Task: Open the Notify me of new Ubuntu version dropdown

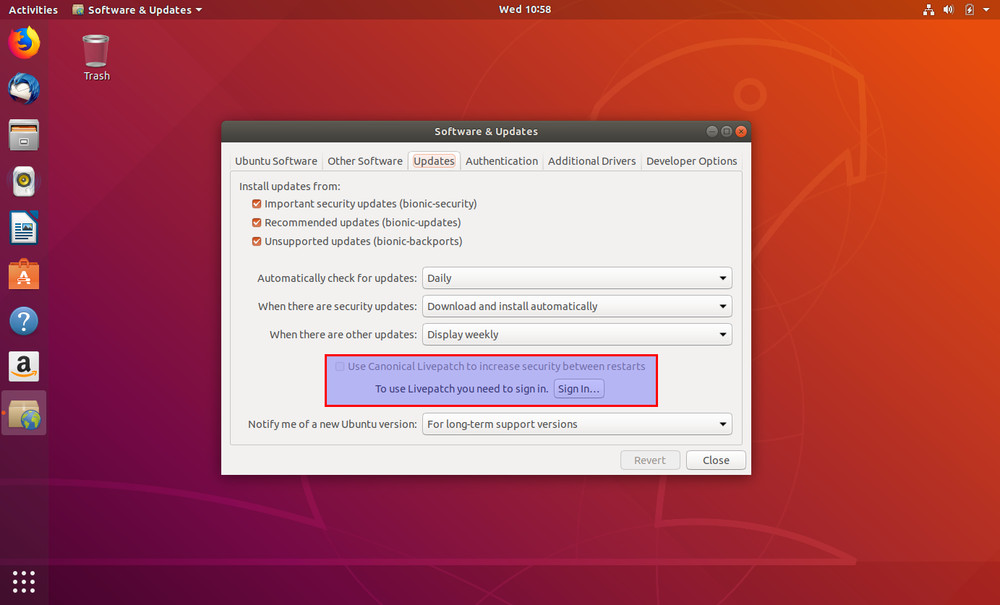Action: click(x=577, y=423)
